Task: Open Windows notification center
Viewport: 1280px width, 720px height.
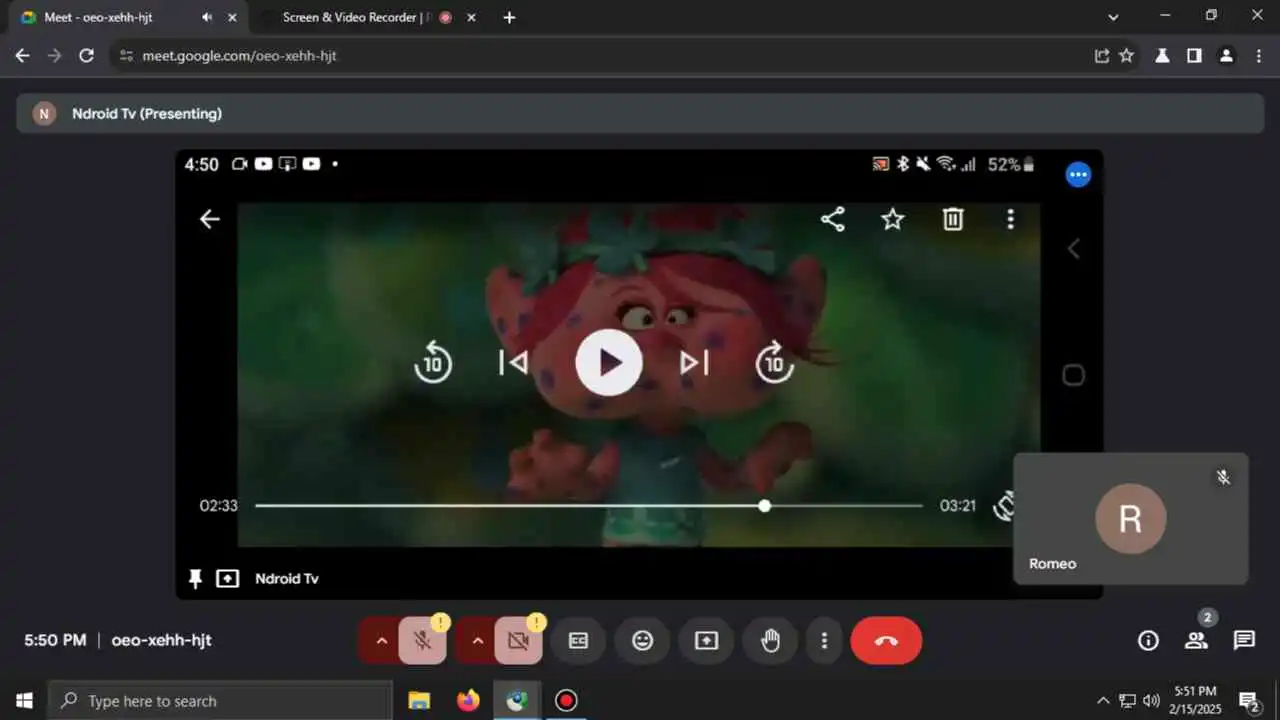Action: point(1248,700)
